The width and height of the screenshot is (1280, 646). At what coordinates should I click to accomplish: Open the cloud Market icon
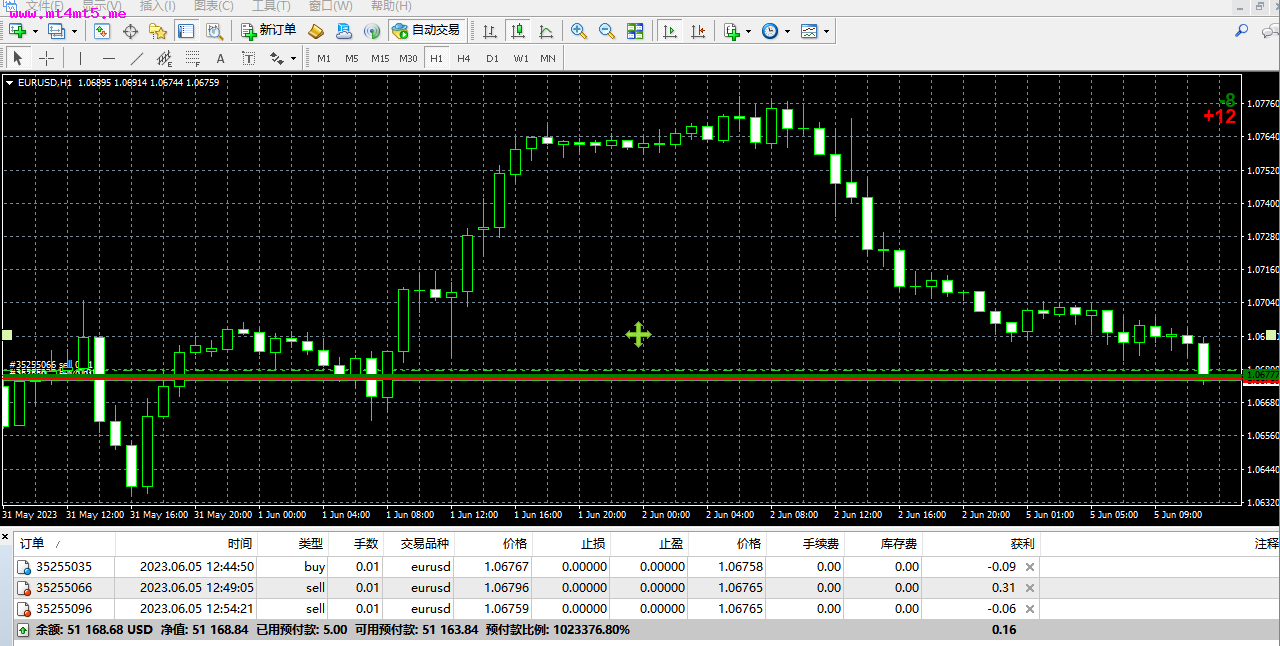click(344, 31)
